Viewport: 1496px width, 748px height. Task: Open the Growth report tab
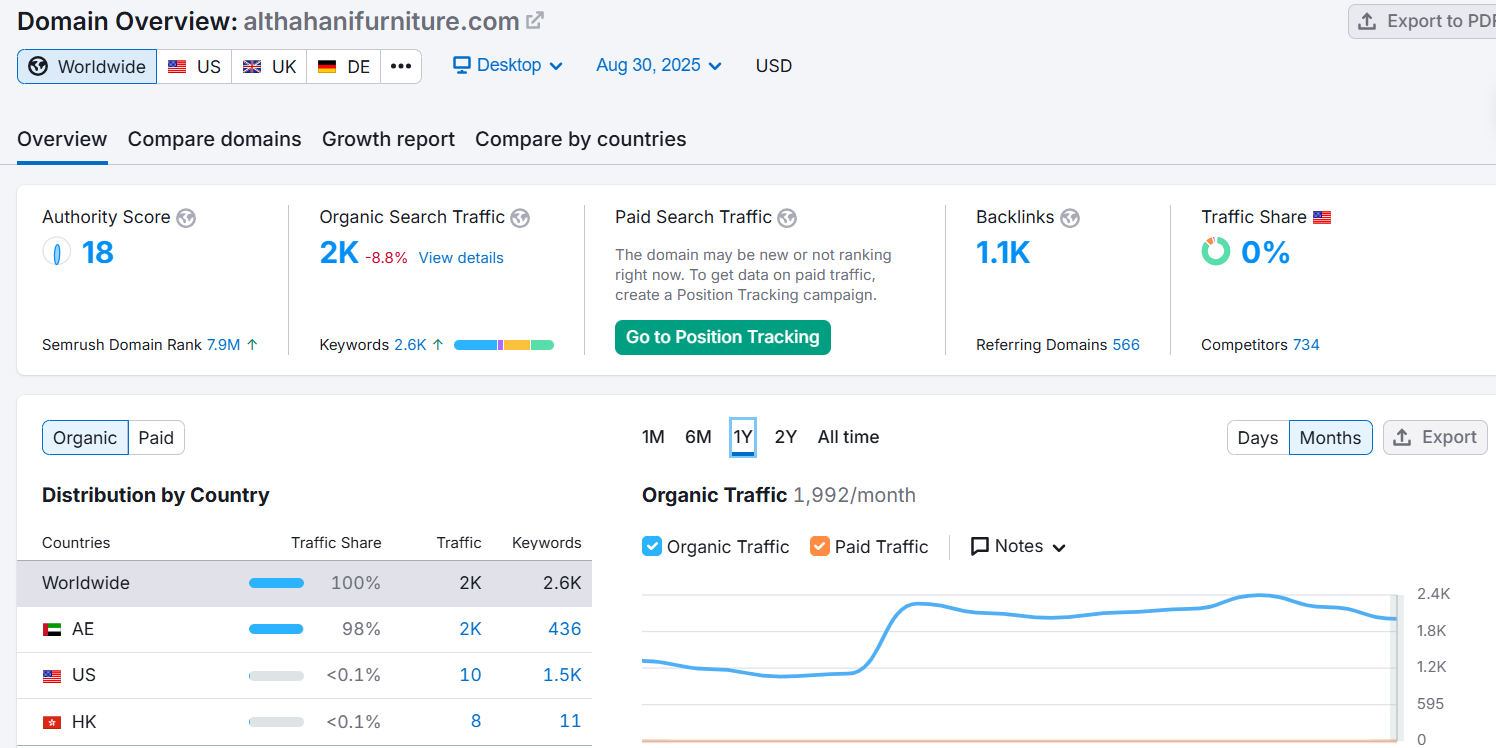click(x=388, y=139)
